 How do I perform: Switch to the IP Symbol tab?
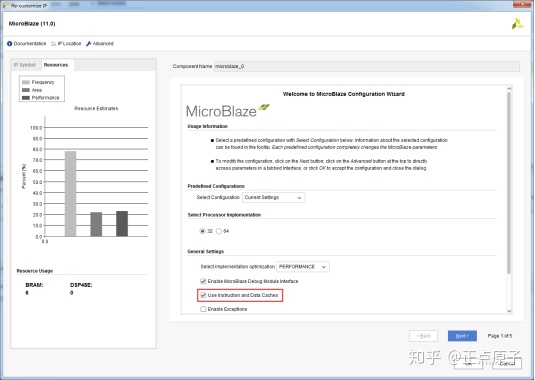pyautogui.click(x=25, y=65)
